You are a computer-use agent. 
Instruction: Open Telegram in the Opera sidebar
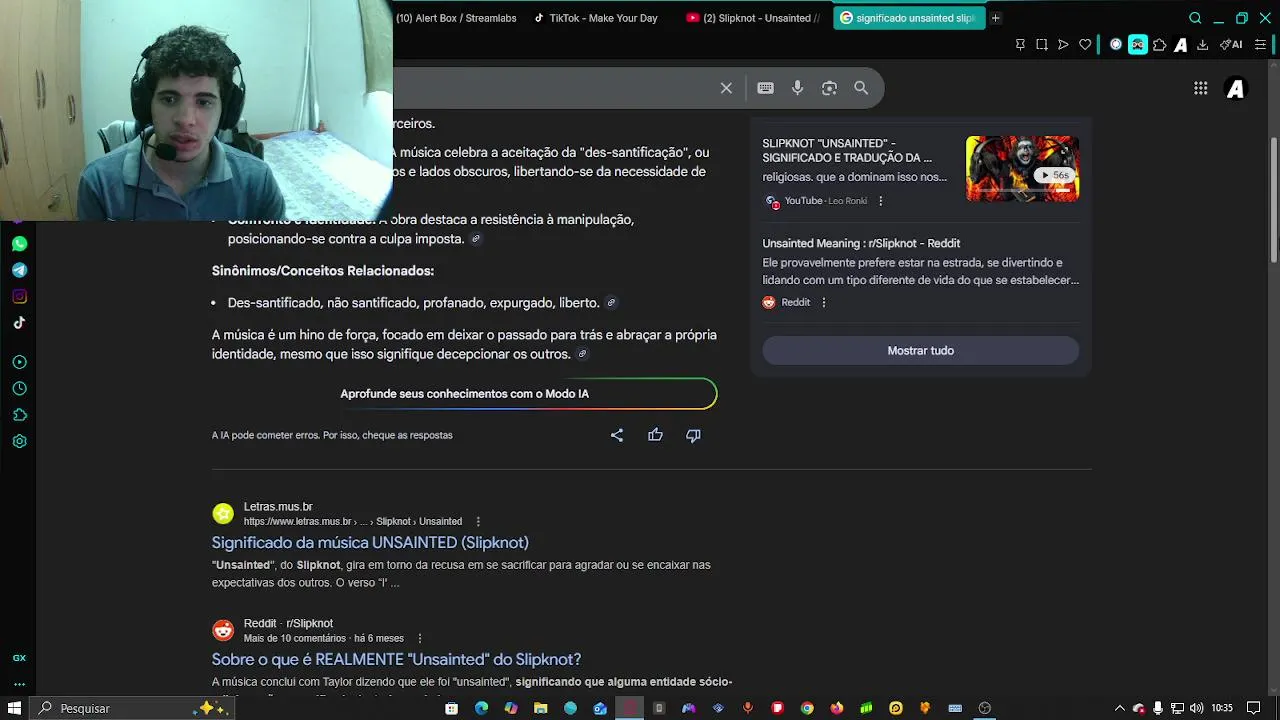(x=19, y=270)
